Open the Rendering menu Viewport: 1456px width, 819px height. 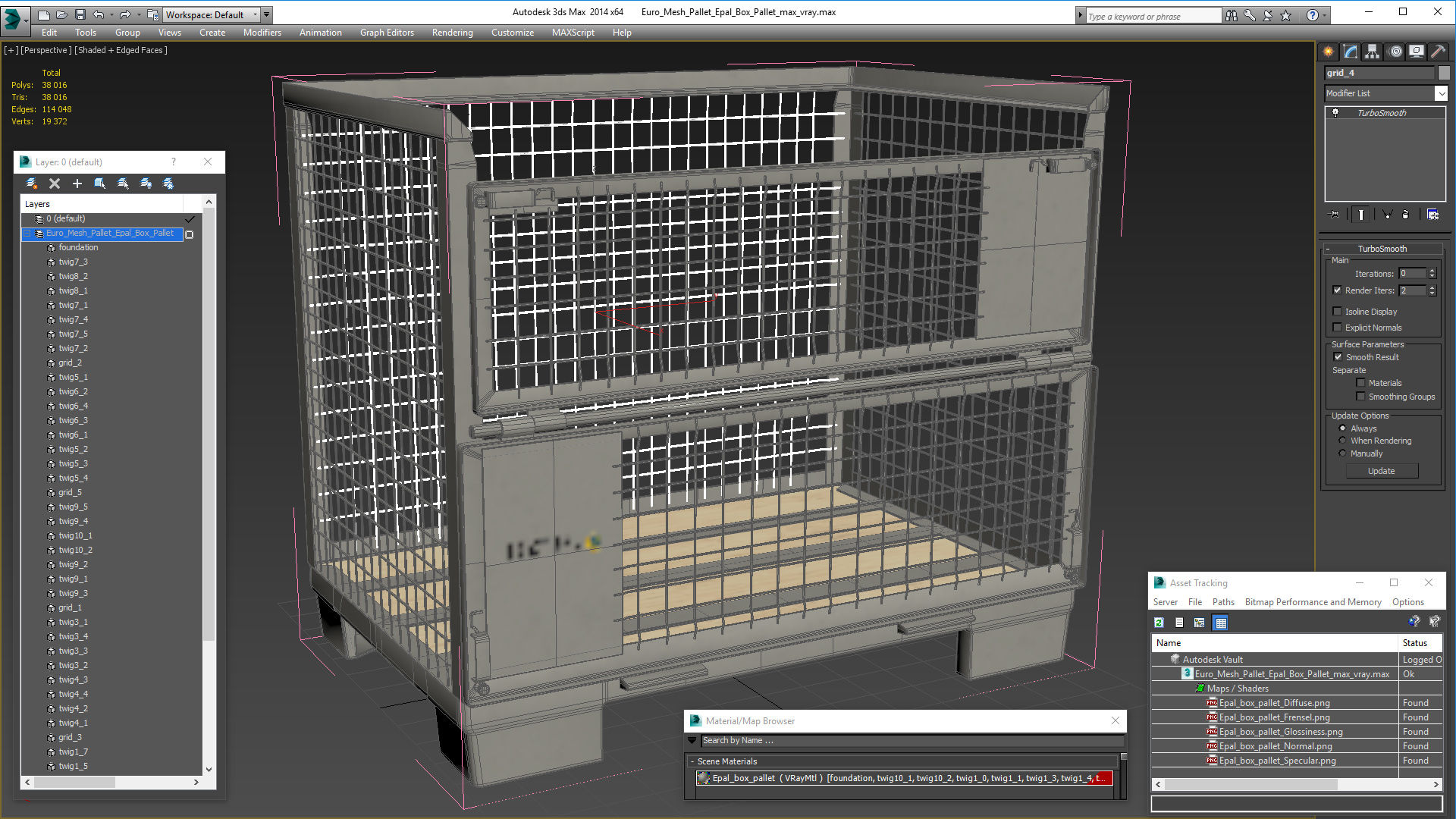(x=452, y=33)
